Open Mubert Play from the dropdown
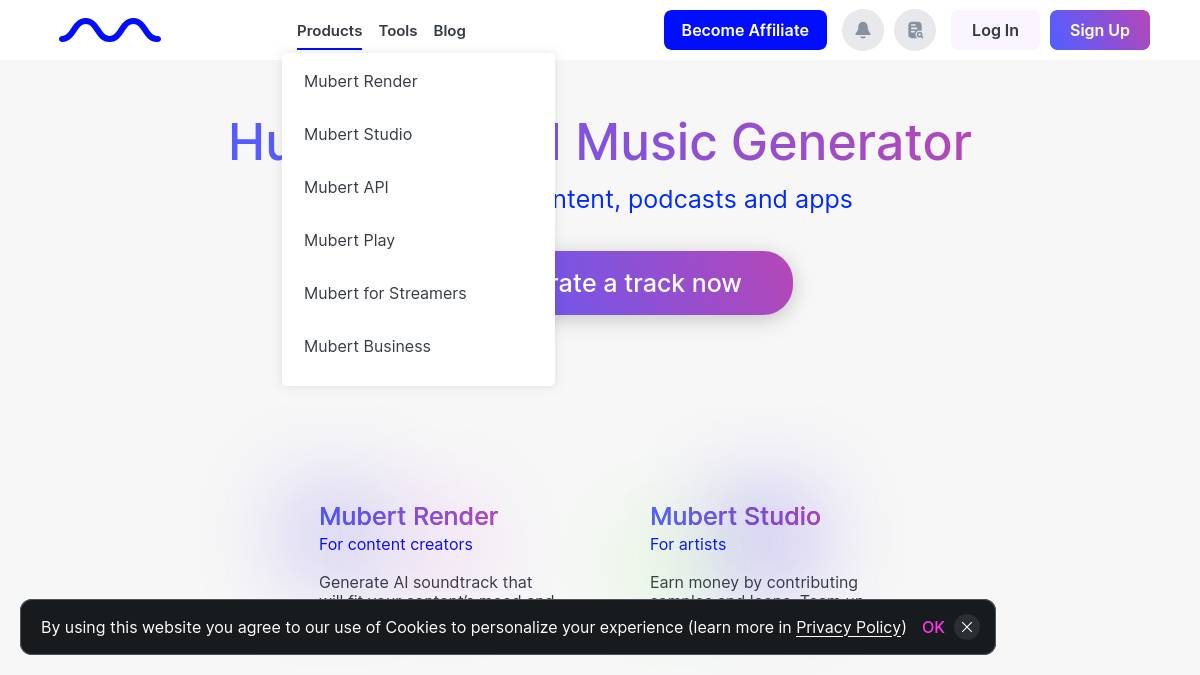1200x675 pixels. click(x=349, y=240)
